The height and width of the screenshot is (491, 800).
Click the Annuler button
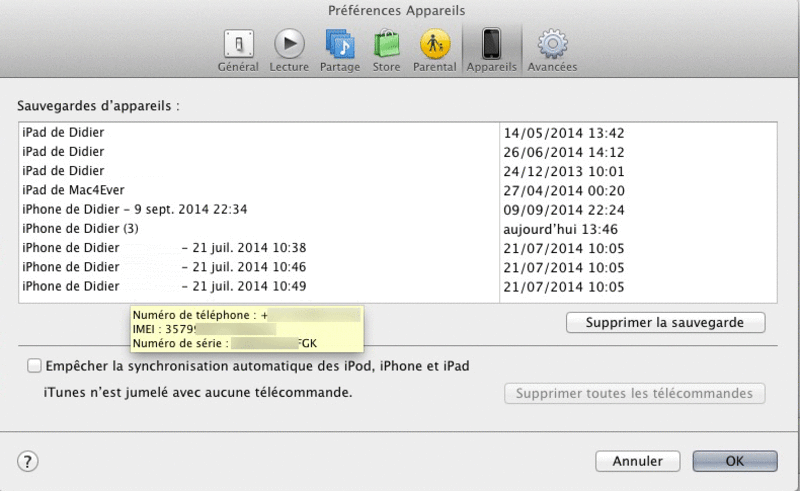(638, 461)
